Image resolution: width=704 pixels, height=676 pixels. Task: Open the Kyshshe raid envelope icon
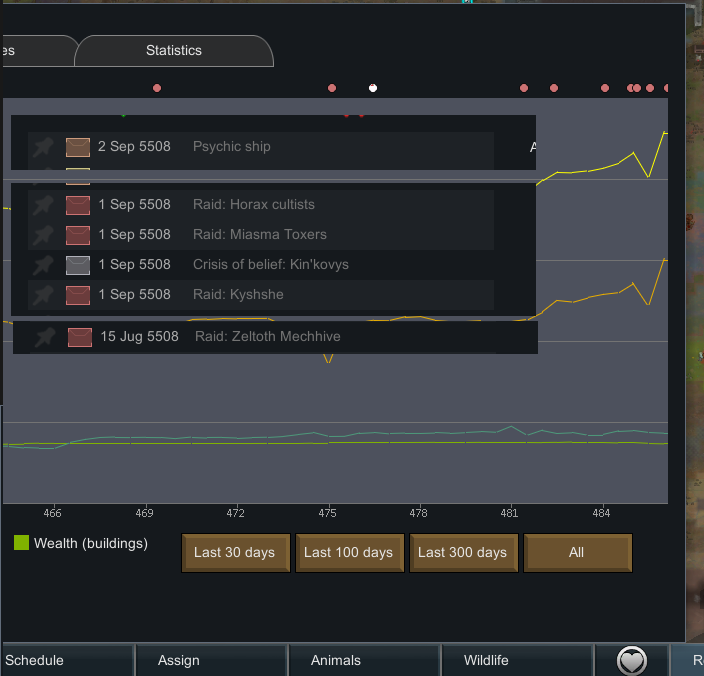(78, 295)
